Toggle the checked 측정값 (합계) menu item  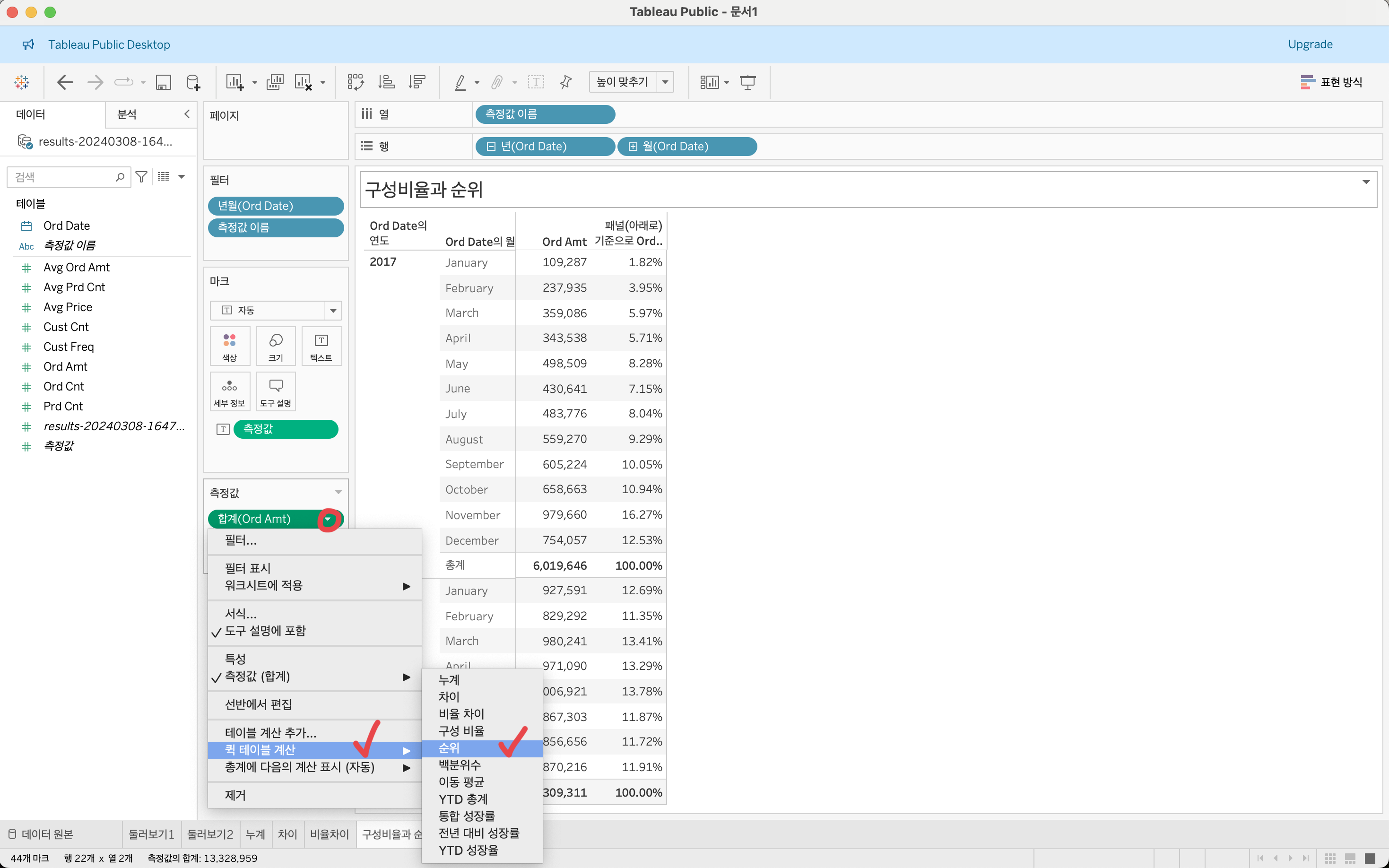[257, 676]
